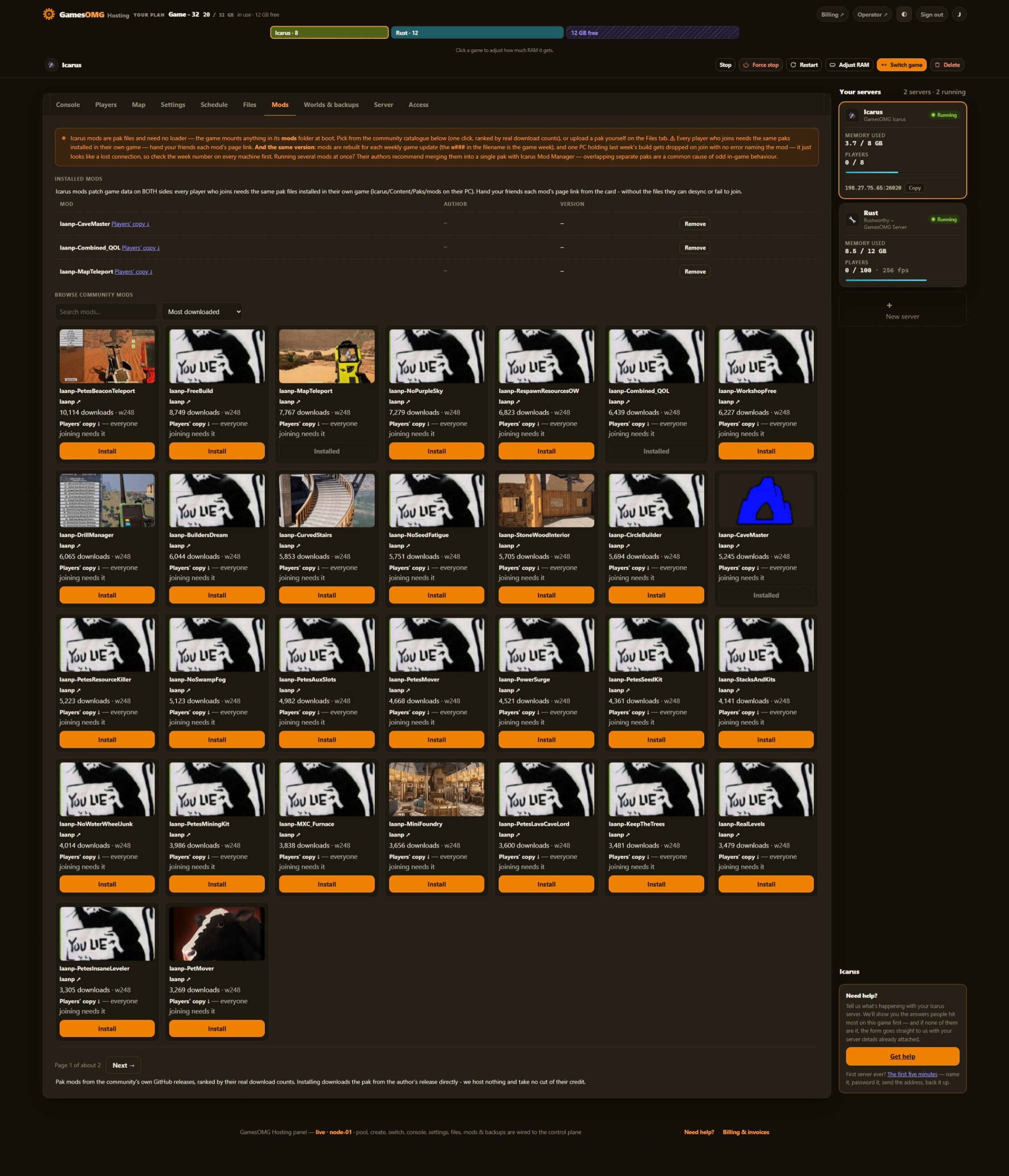
Task: Open the Files tab
Action: click(249, 104)
